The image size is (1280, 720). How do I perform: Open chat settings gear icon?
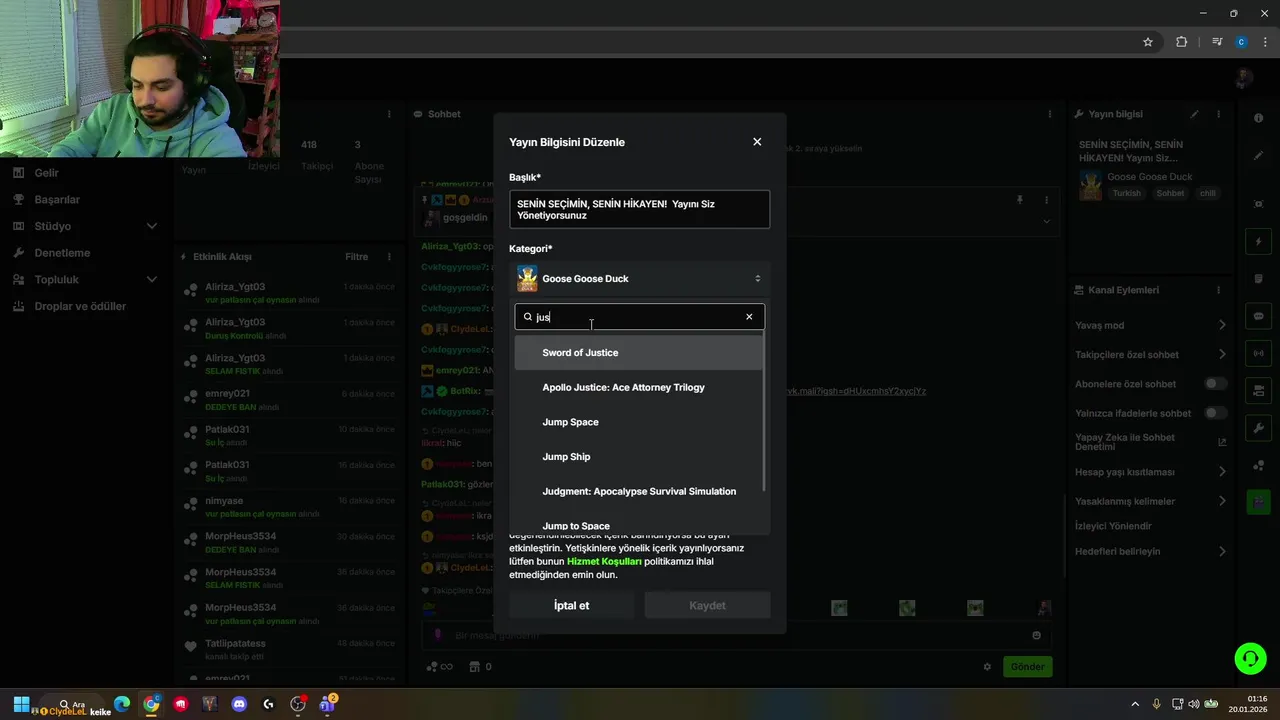[x=987, y=667]
